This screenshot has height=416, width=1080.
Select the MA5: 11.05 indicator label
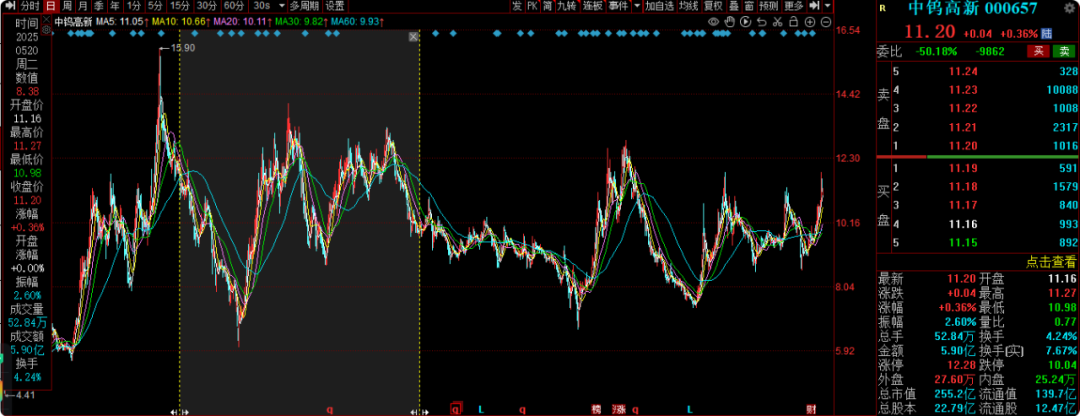(x=120, y=22)
